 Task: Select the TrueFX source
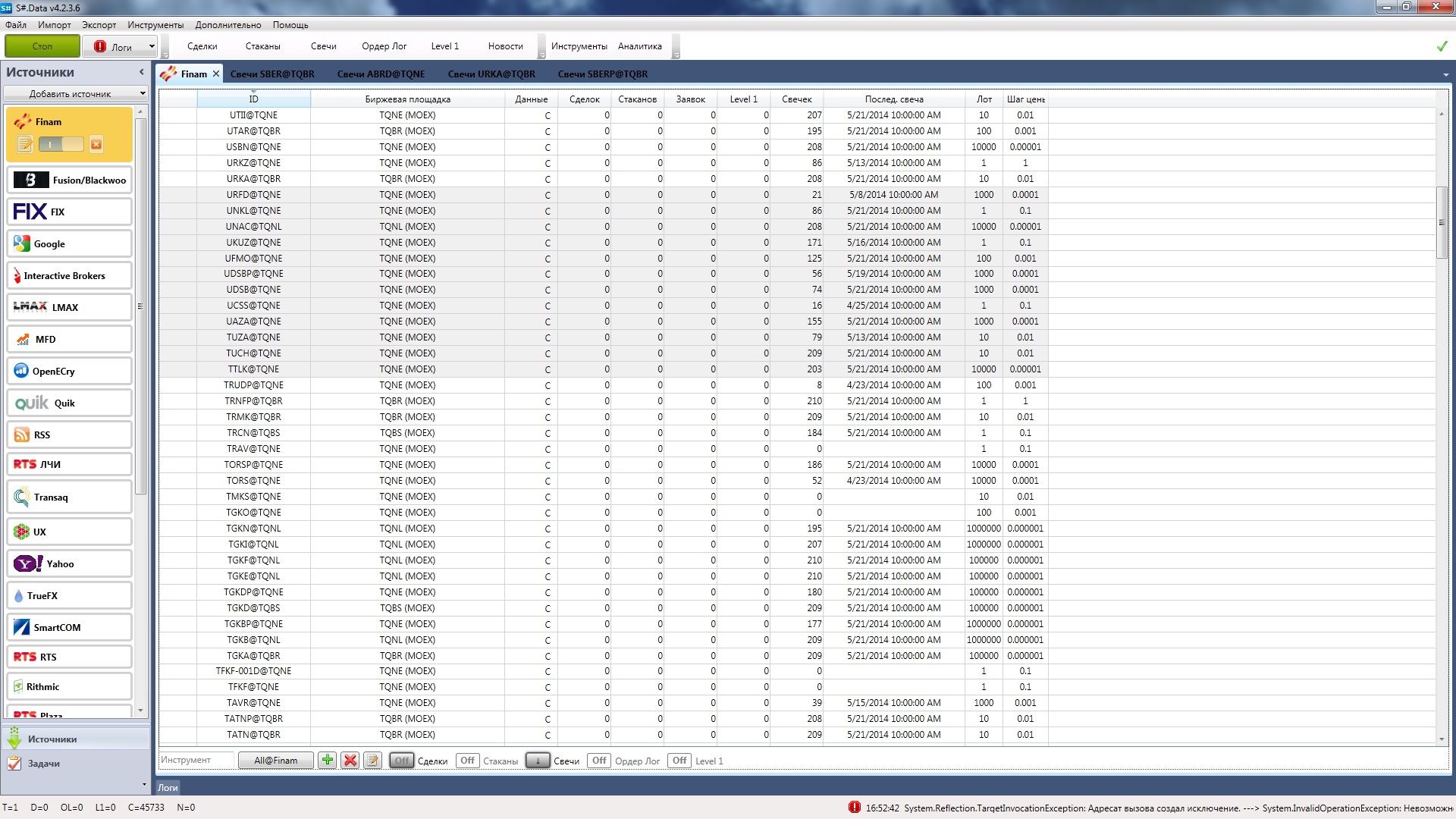(x=70, y=596)
